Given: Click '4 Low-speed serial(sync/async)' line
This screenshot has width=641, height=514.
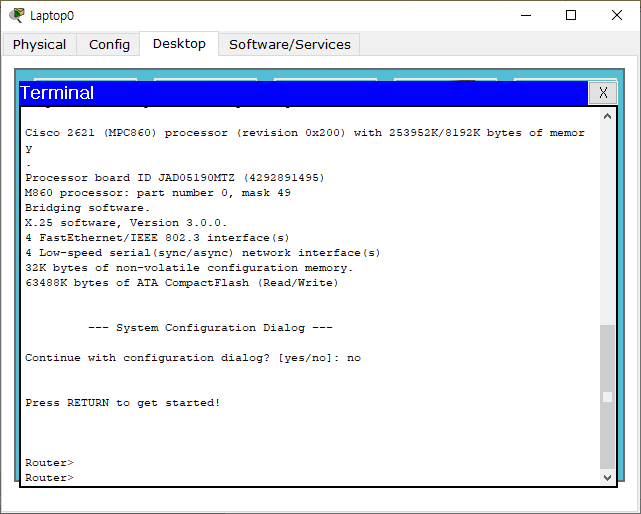Looking at the screenshot, I should tap(203, 253).
